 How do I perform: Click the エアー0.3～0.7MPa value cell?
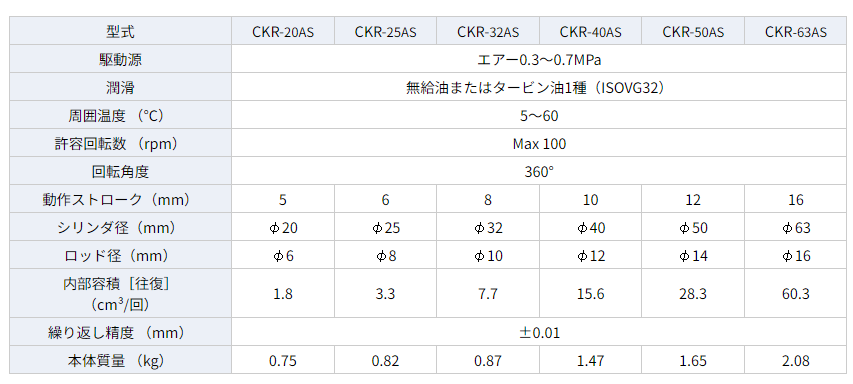[x=539, y=59]
